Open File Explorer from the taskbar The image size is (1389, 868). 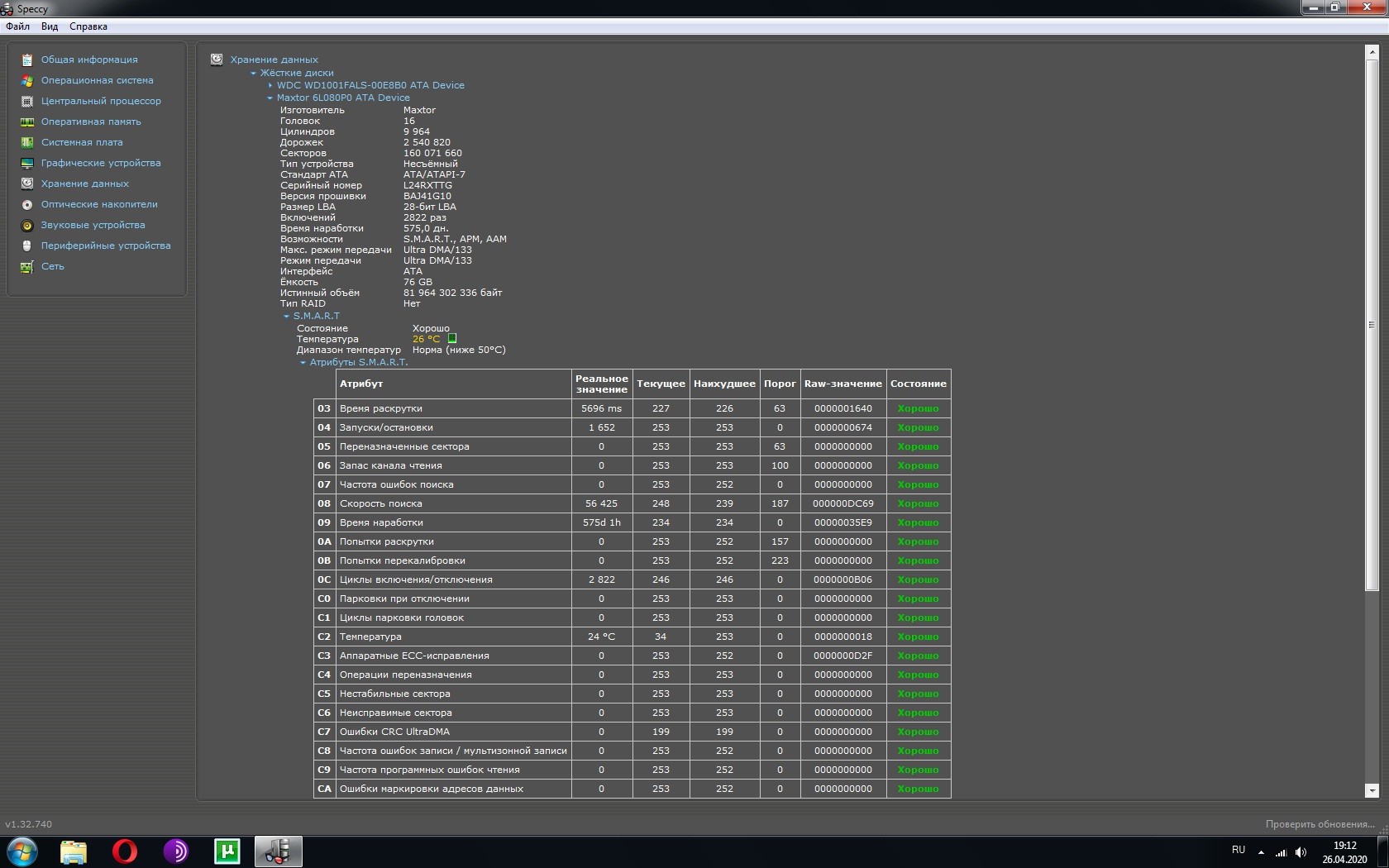[x=74, y=851]
